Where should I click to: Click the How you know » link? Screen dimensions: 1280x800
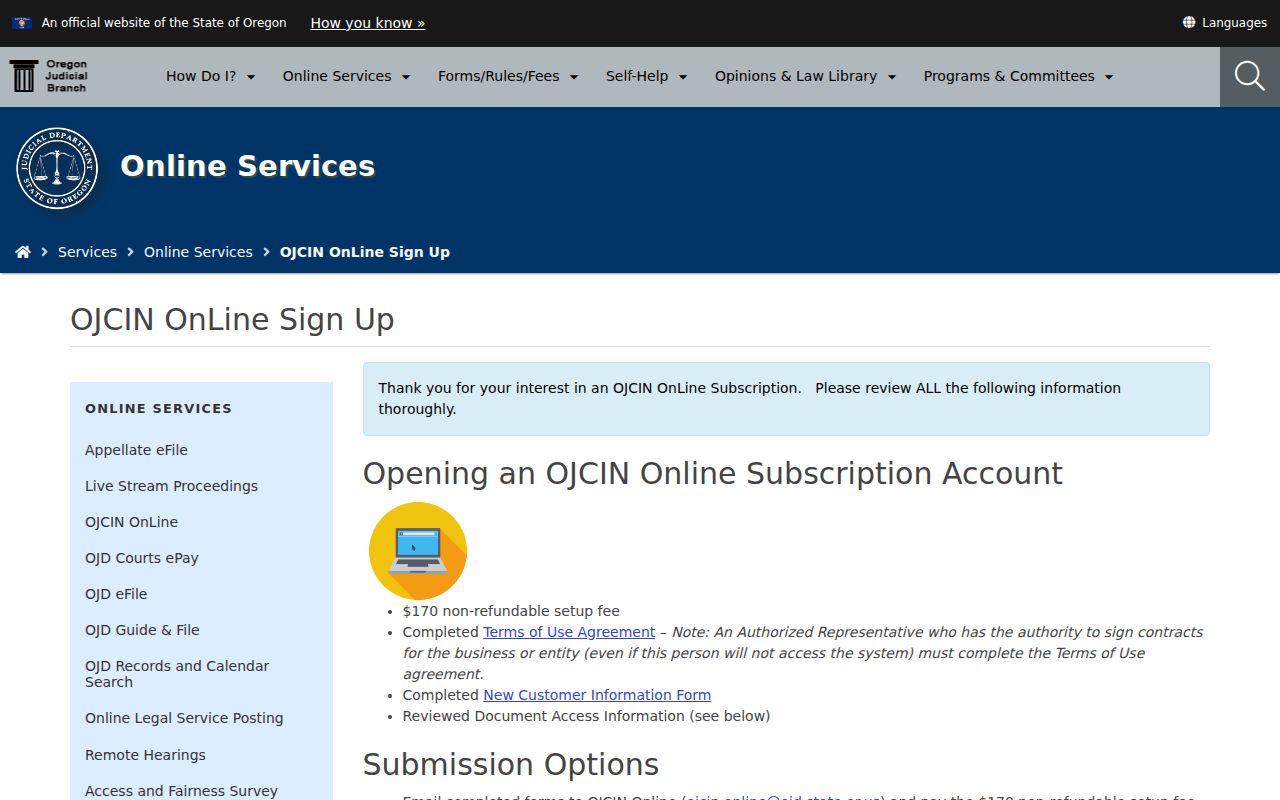[x=368, y=22]
